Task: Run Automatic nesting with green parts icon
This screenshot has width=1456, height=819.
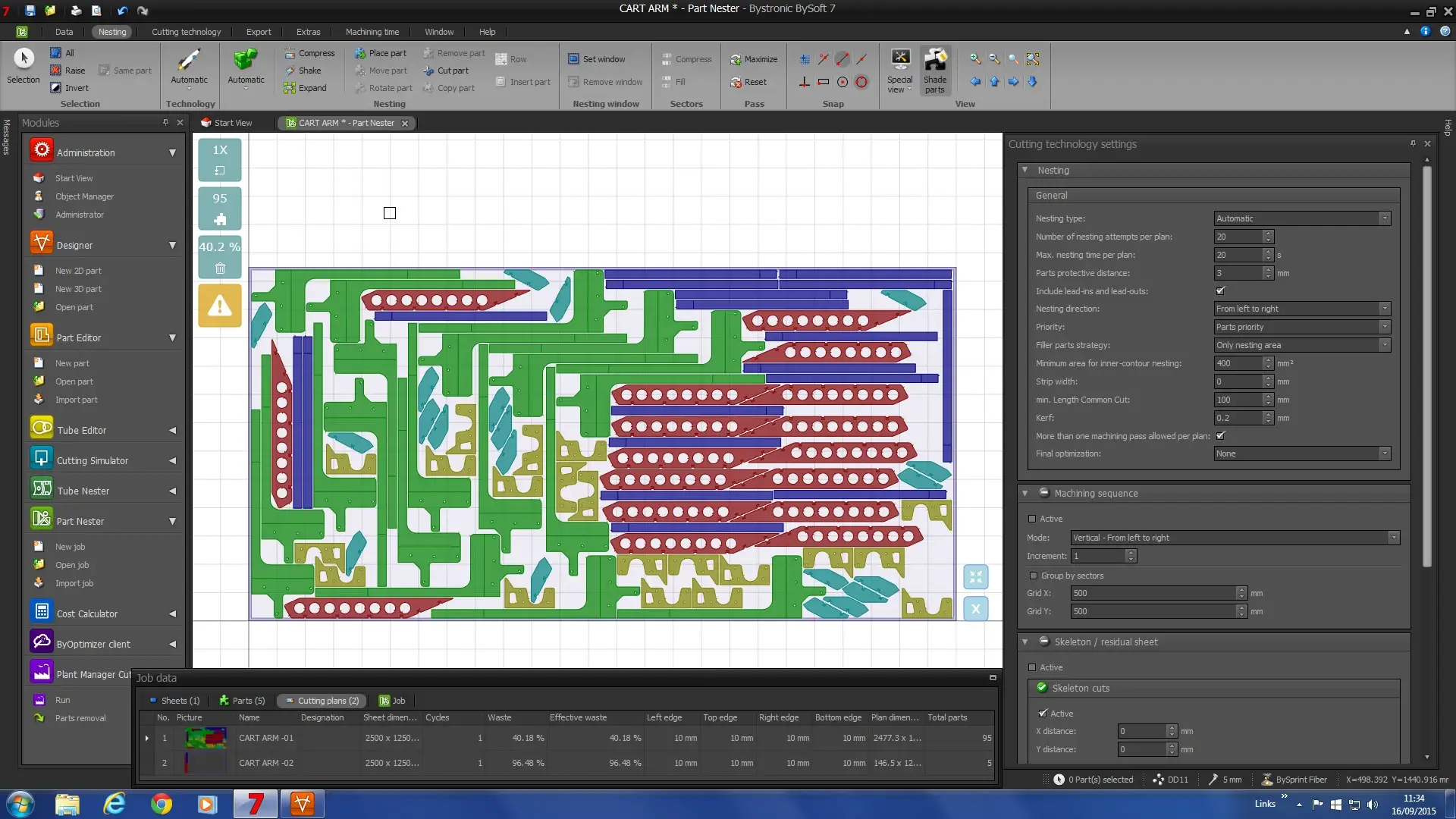Action: [246, 68]
